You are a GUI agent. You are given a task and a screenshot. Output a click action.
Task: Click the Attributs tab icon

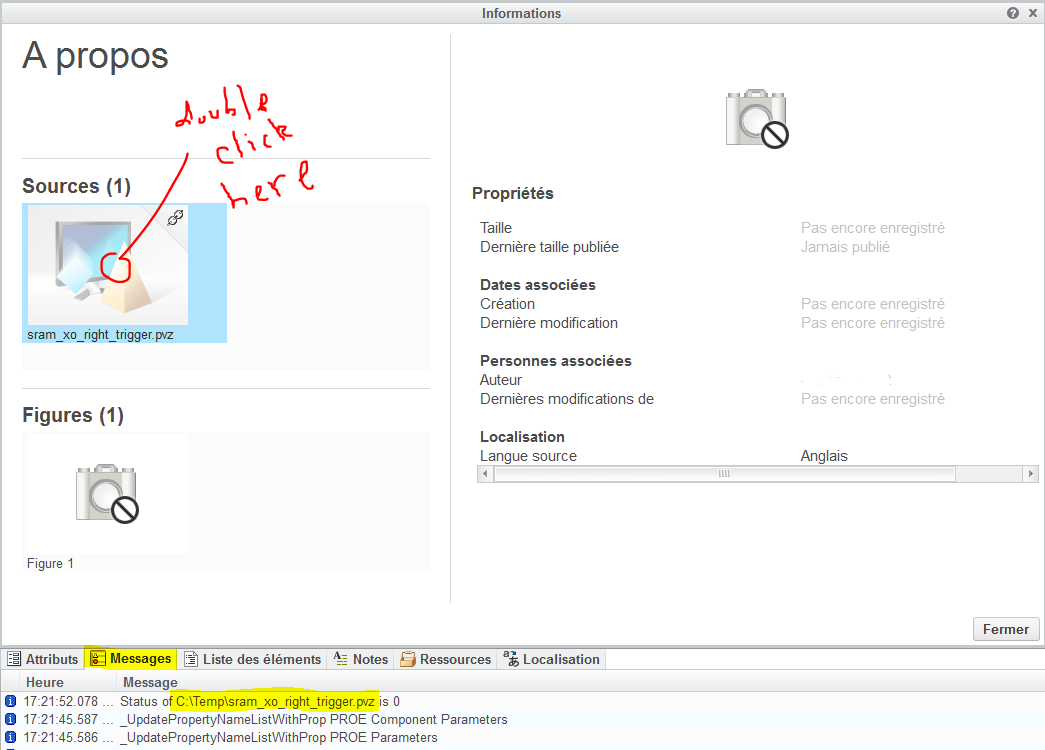point(14,659)
